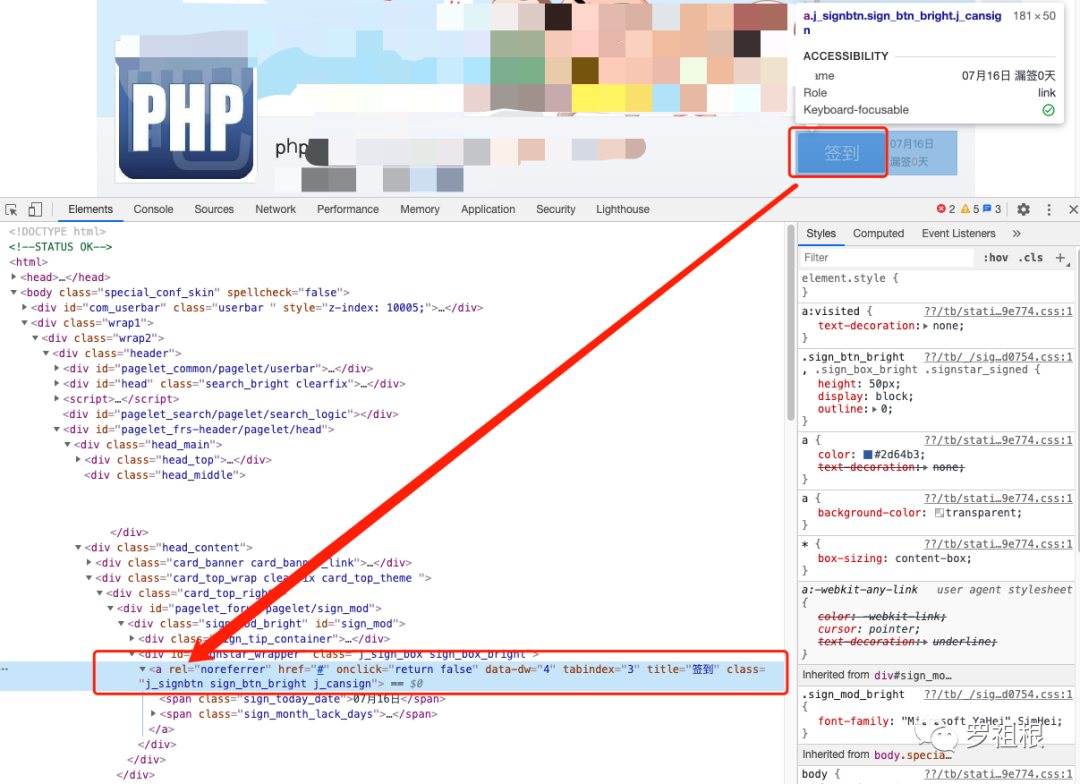Collapse the head_content div node
The image size is (1080, 784).
pyautogui.click(x=79, y=547)
